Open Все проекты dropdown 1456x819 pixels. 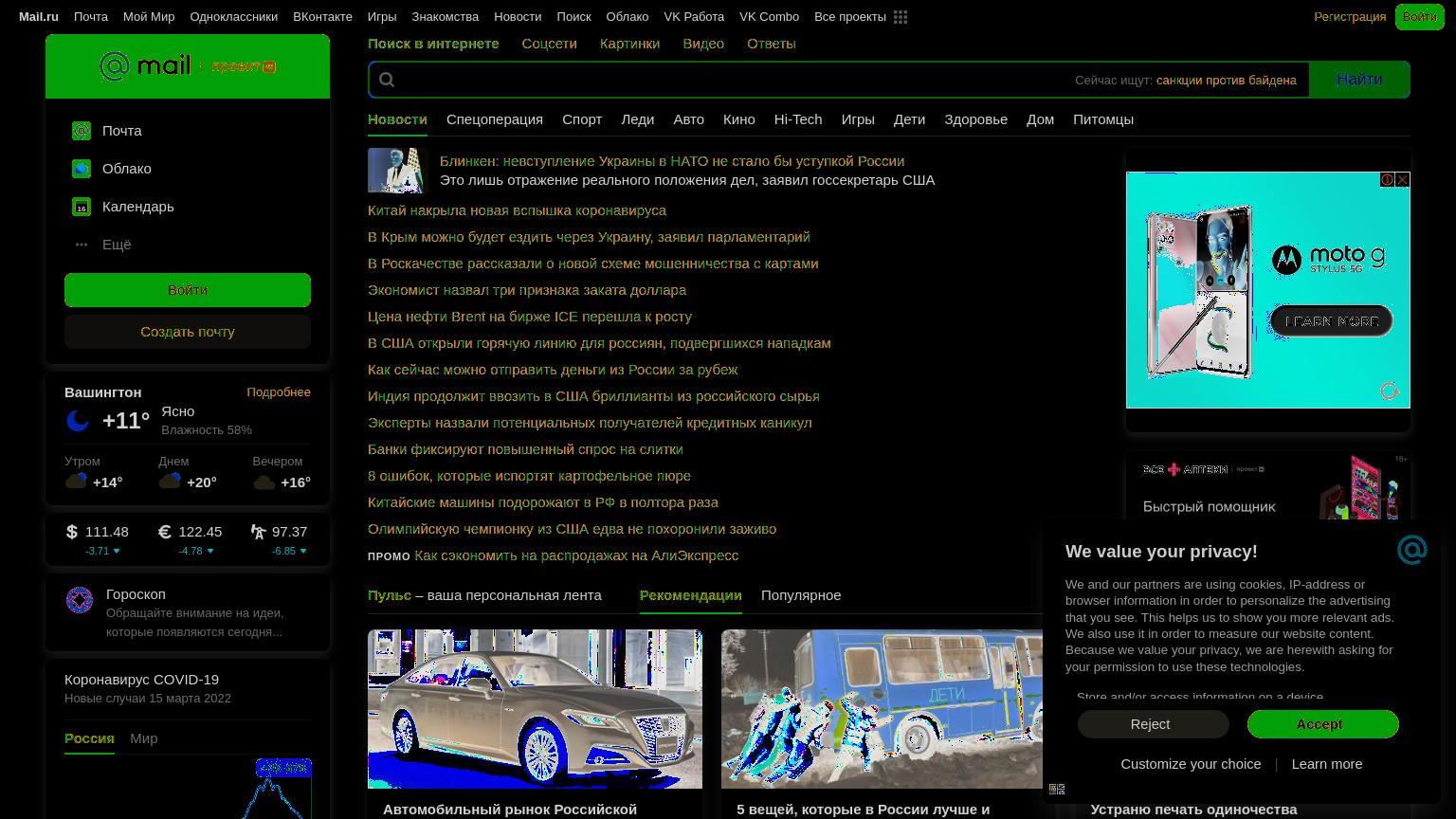point(850,17)
